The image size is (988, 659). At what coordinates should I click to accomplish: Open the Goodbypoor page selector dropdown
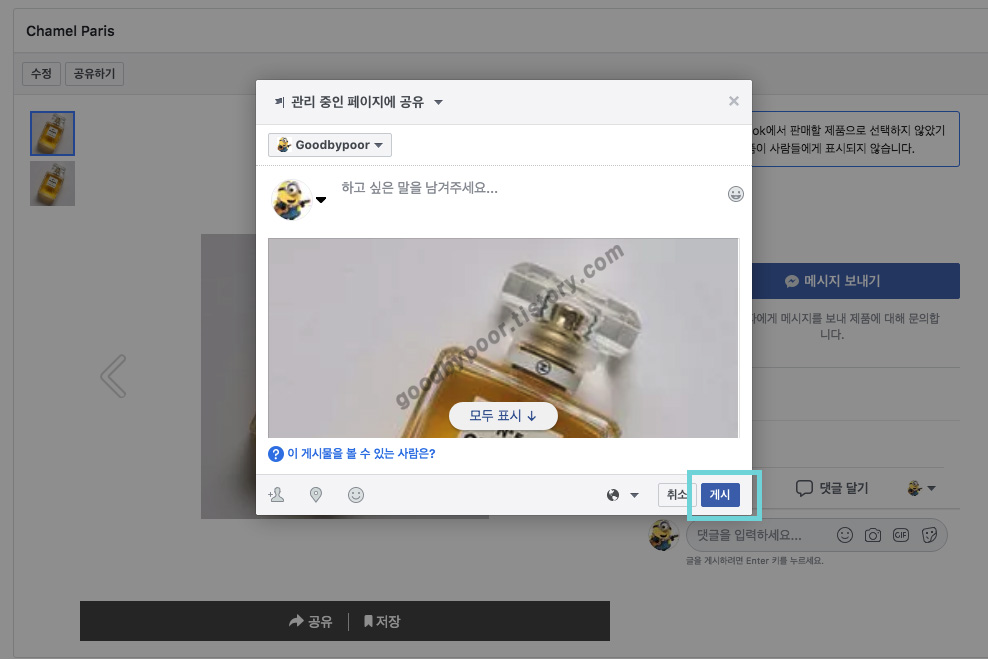click(330, 145)
